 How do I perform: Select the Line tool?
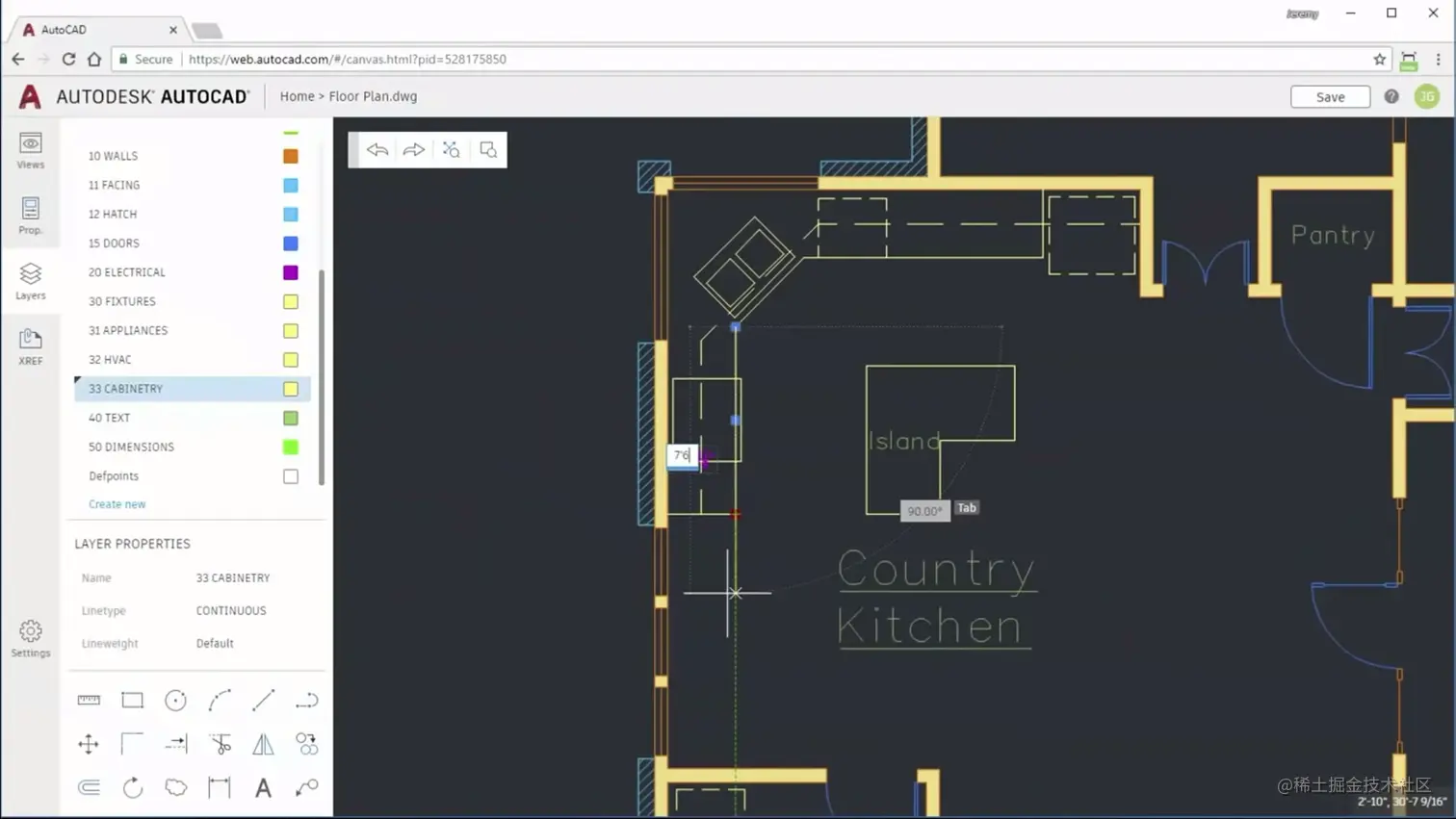(263, 701)
